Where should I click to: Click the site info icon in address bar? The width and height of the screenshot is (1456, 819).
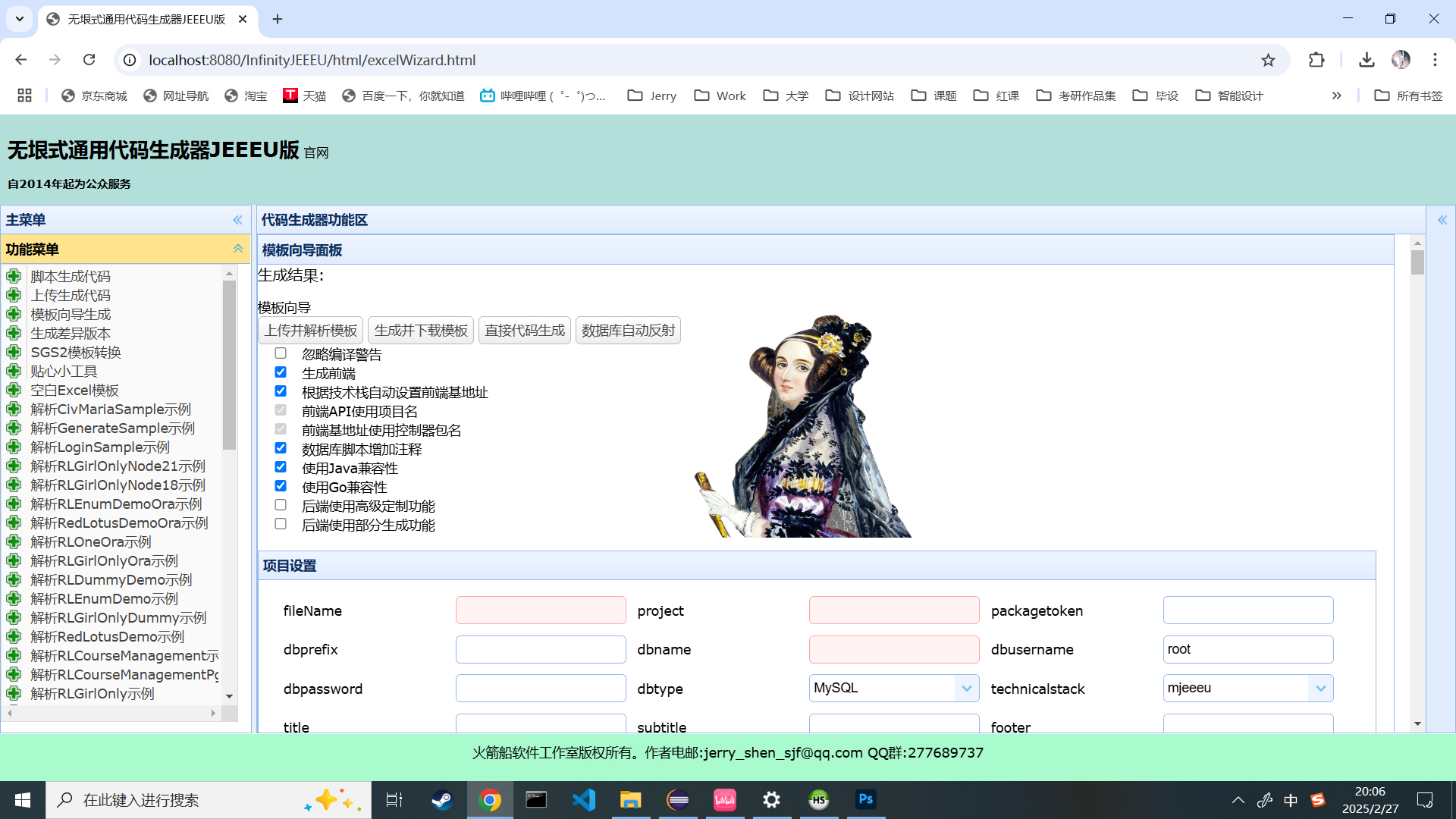pos(129,61)
